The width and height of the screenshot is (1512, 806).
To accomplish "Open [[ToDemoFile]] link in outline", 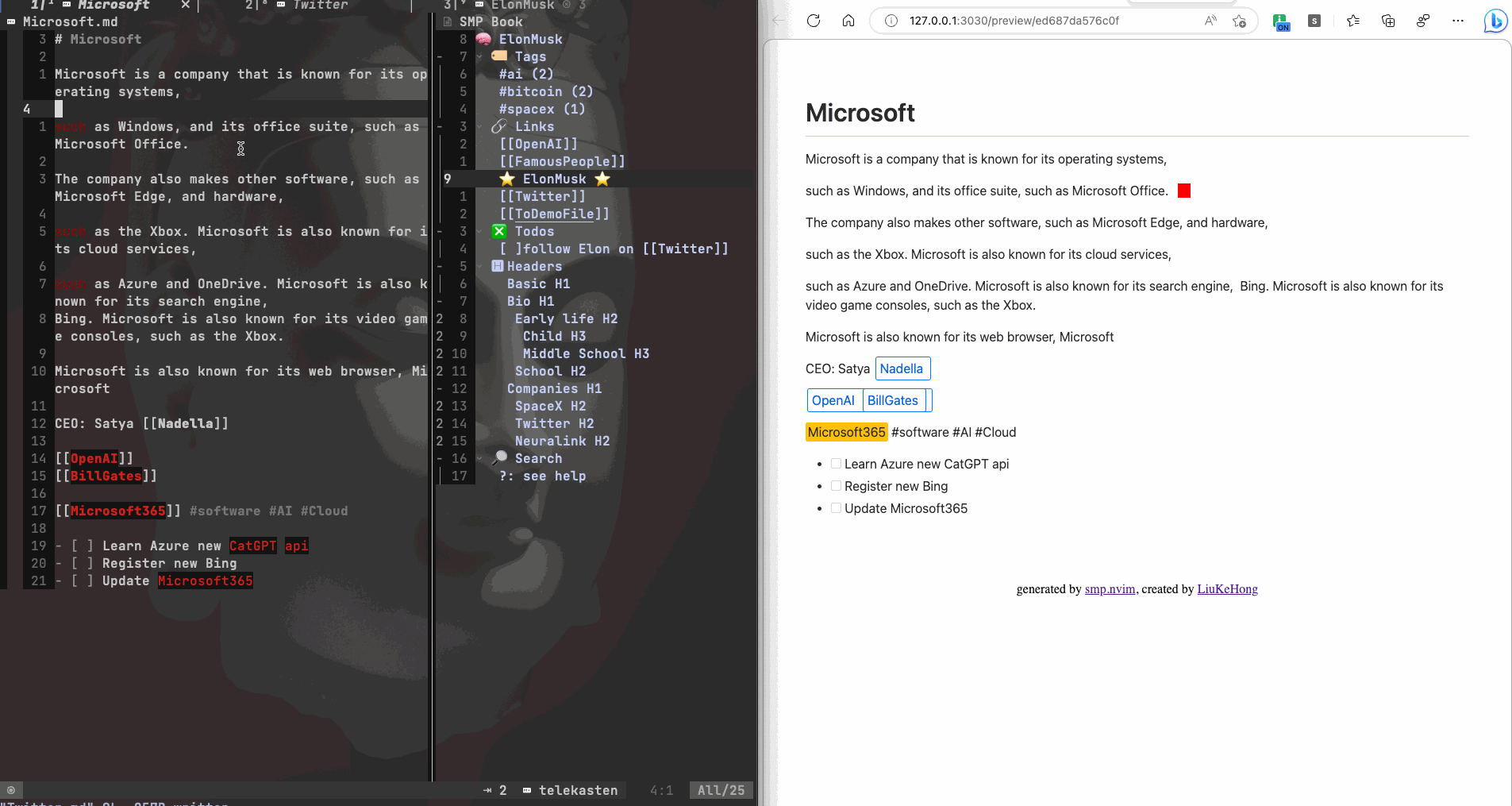I will click(554, 214).
